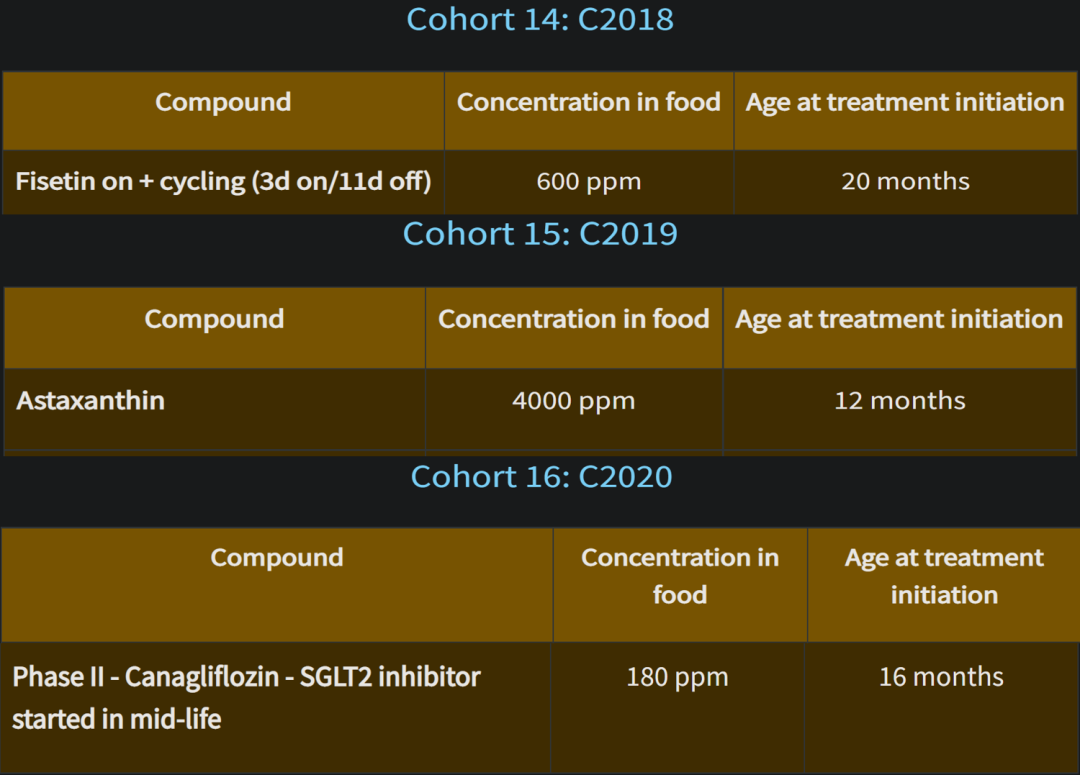Click the Cohort 14: C2018 heading
The width and height of the screenshot is (1080, 775).
click(540, 19)
